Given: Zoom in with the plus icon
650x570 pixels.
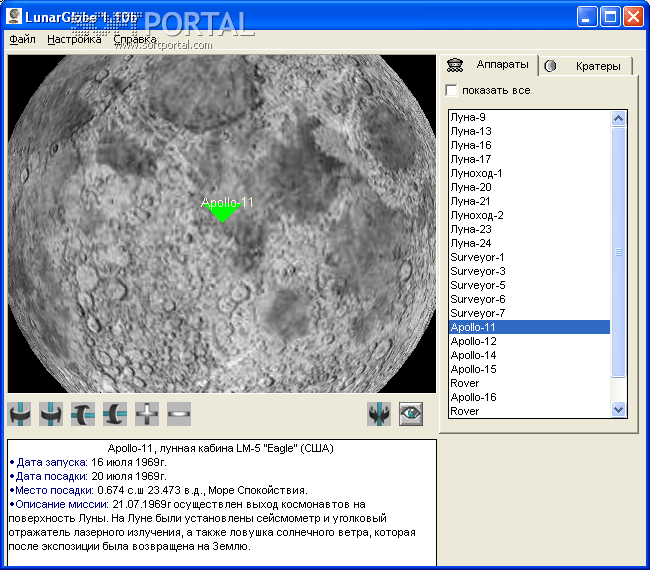Looking at the screenshot, I should tap(148, 413).
